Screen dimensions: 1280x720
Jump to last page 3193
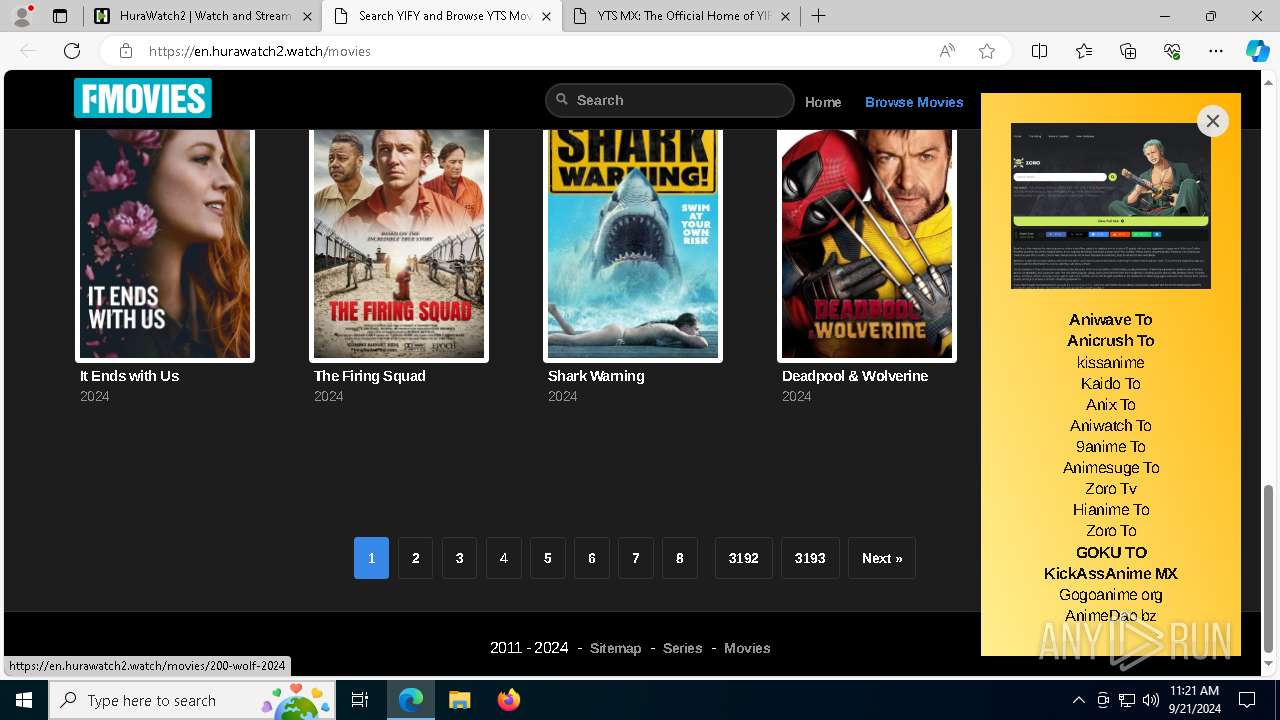click(810, 558)
